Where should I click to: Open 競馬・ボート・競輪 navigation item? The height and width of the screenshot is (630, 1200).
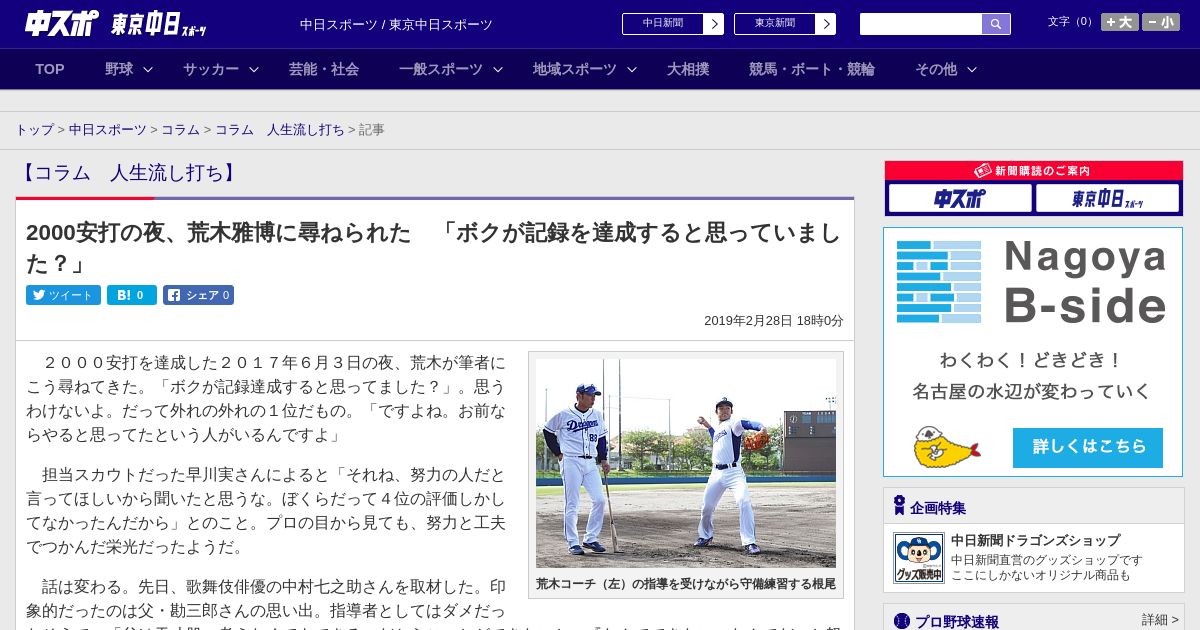point(812,69)
